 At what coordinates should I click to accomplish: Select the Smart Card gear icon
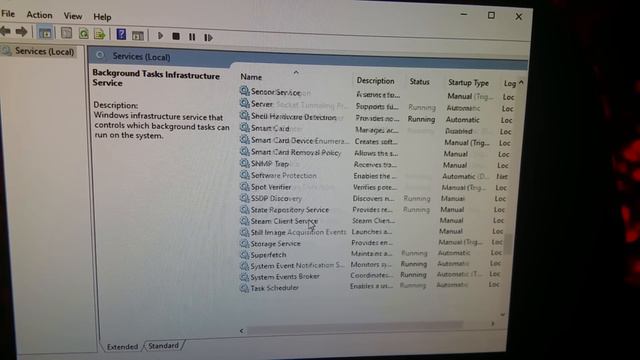point(244,127)
